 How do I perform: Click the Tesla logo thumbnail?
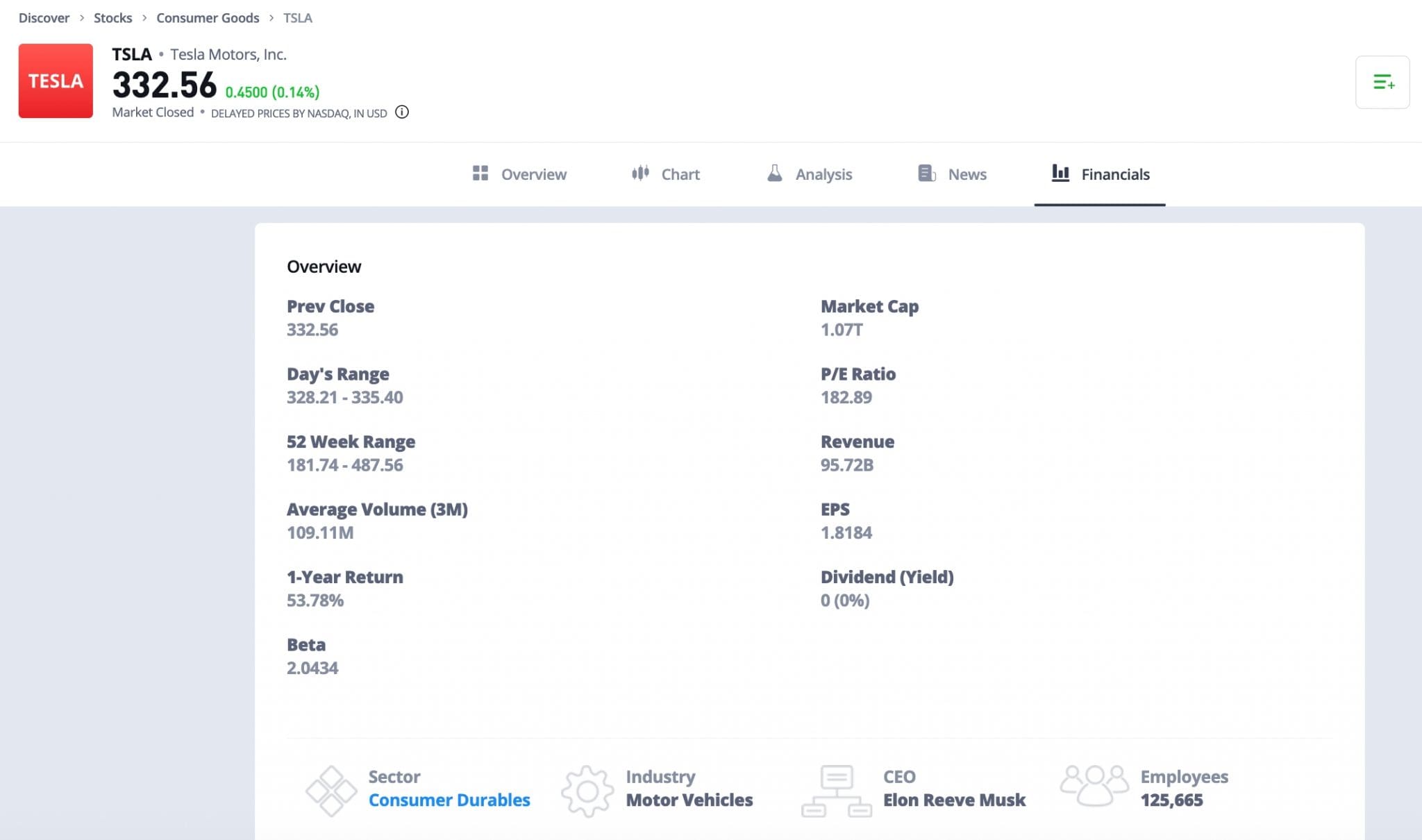pos(56,81)
